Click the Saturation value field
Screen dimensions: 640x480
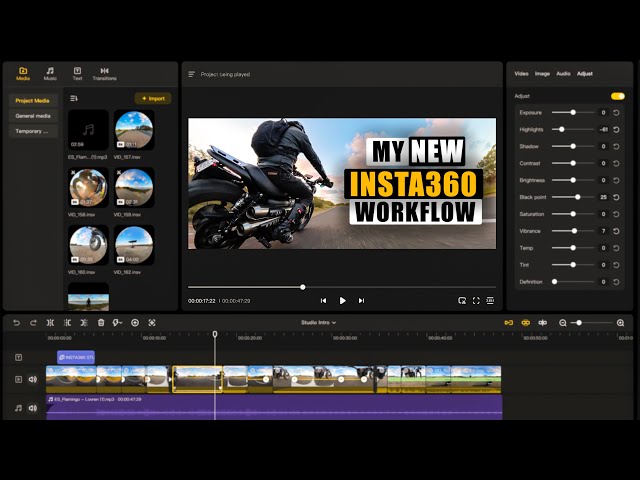(603, 214)
